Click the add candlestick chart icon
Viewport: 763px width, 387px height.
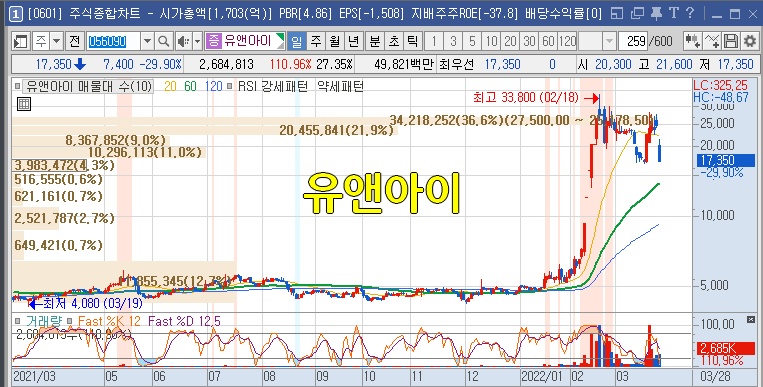[692, 41]
